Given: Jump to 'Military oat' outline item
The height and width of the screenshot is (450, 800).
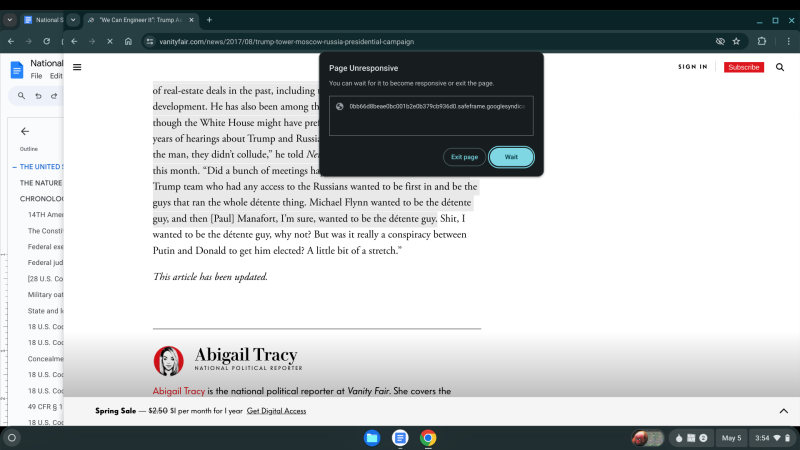Looking at the screenshot, I should (45, 294).
